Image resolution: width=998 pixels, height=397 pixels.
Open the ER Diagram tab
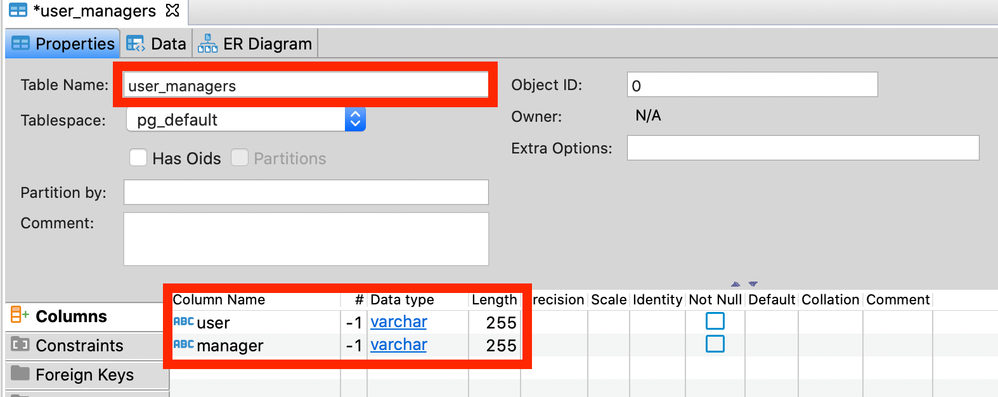[255, 44]
